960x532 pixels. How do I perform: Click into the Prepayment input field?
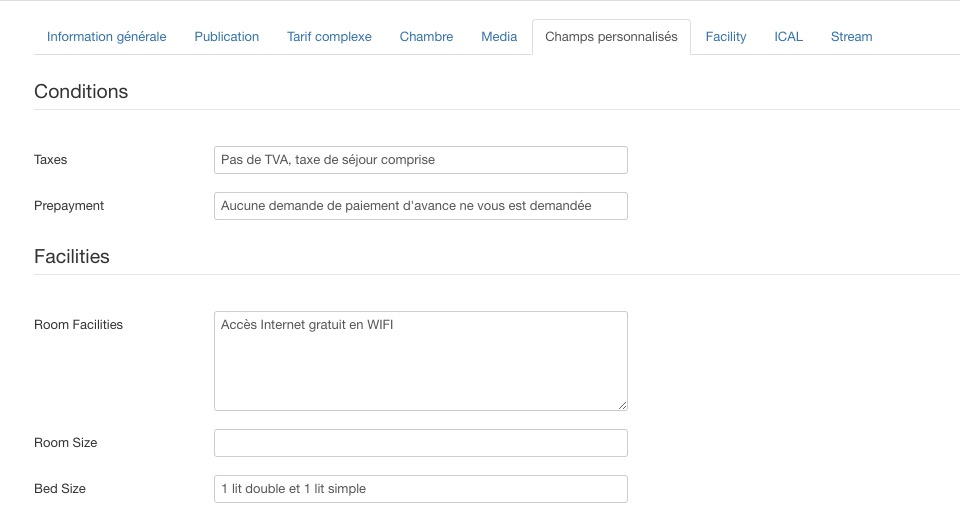tap(420, 206)
